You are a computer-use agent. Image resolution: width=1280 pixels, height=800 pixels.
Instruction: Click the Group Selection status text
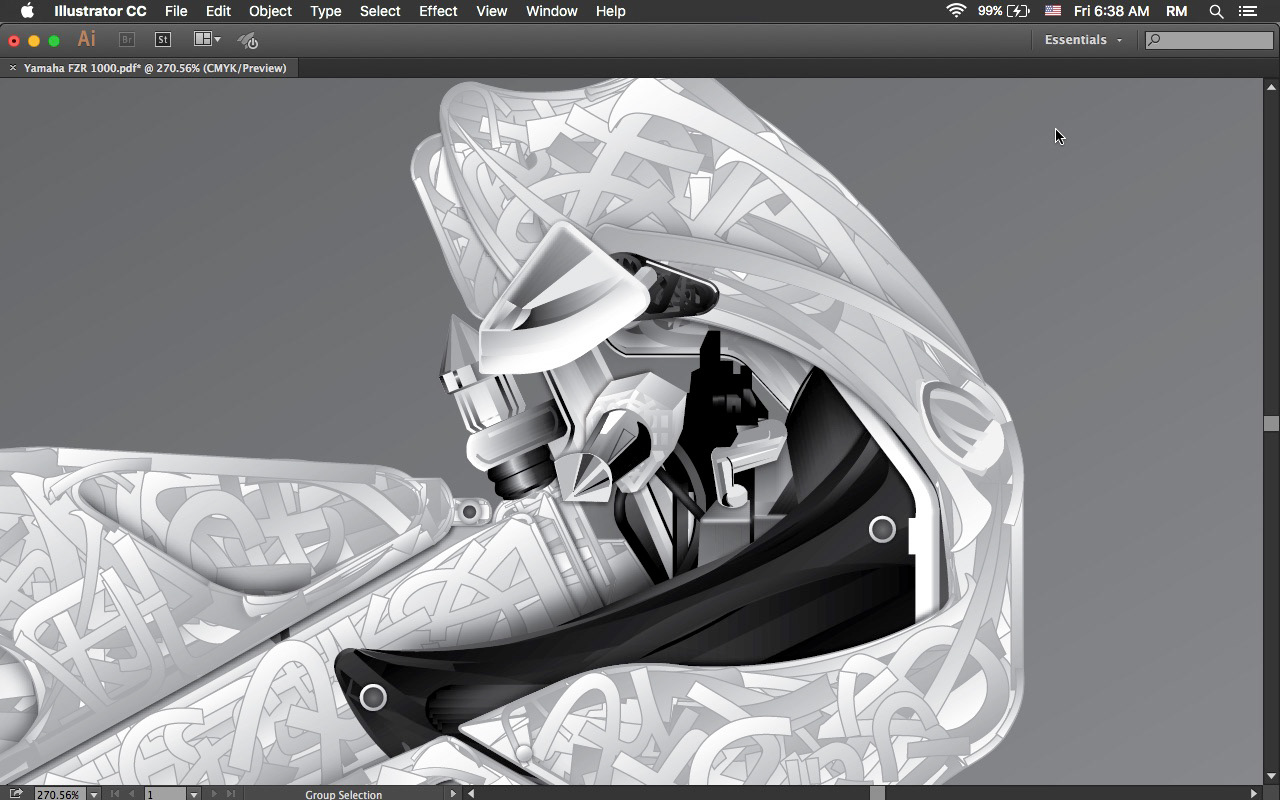(x=343, y=795)
